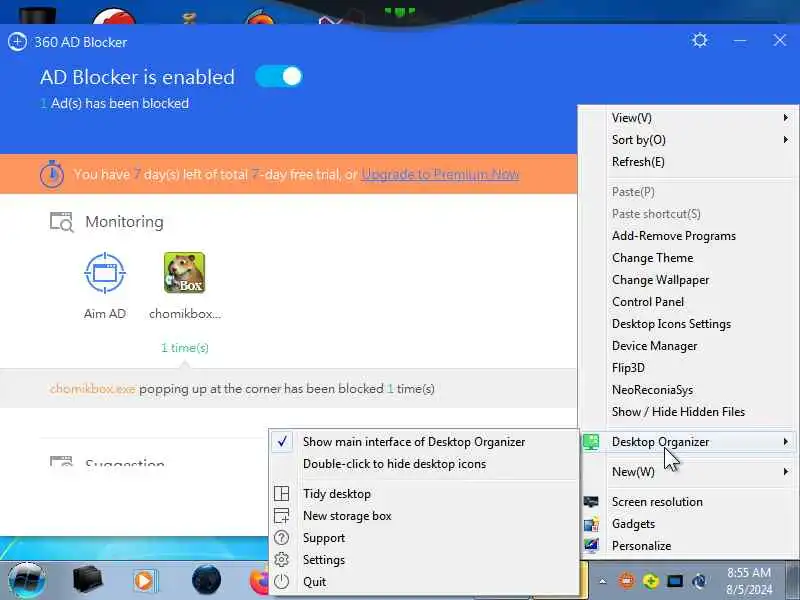Screen dimensions: 800x600
Task: Expand the Sort by(O) submenu arrow
Action: [x=786, y=140]
